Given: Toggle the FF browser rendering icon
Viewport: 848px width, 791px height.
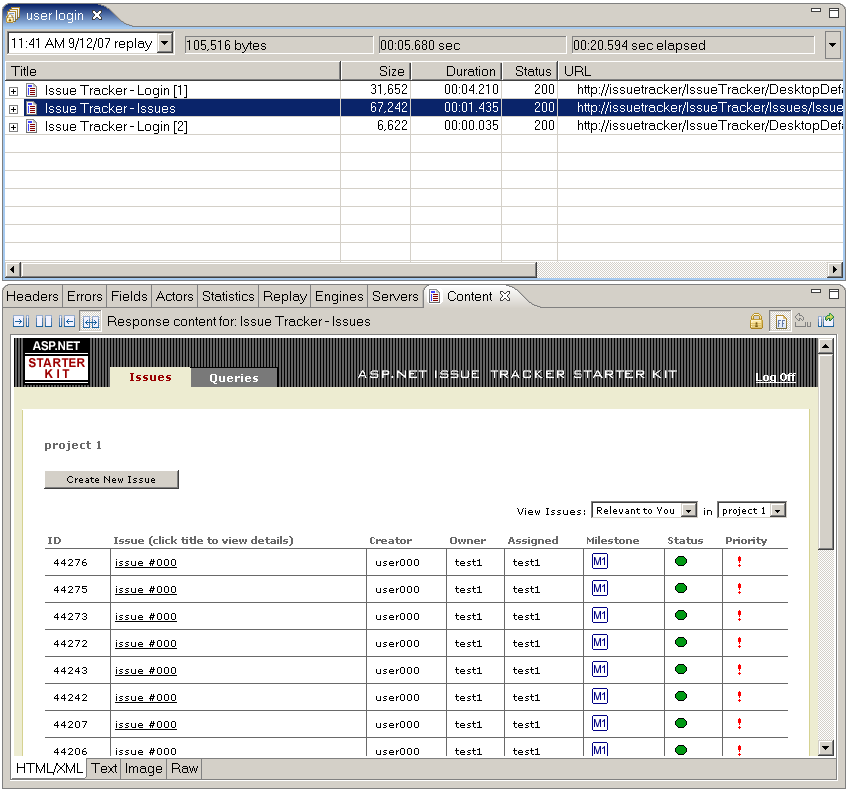Looking at the screenshot, I should point(780,322).
